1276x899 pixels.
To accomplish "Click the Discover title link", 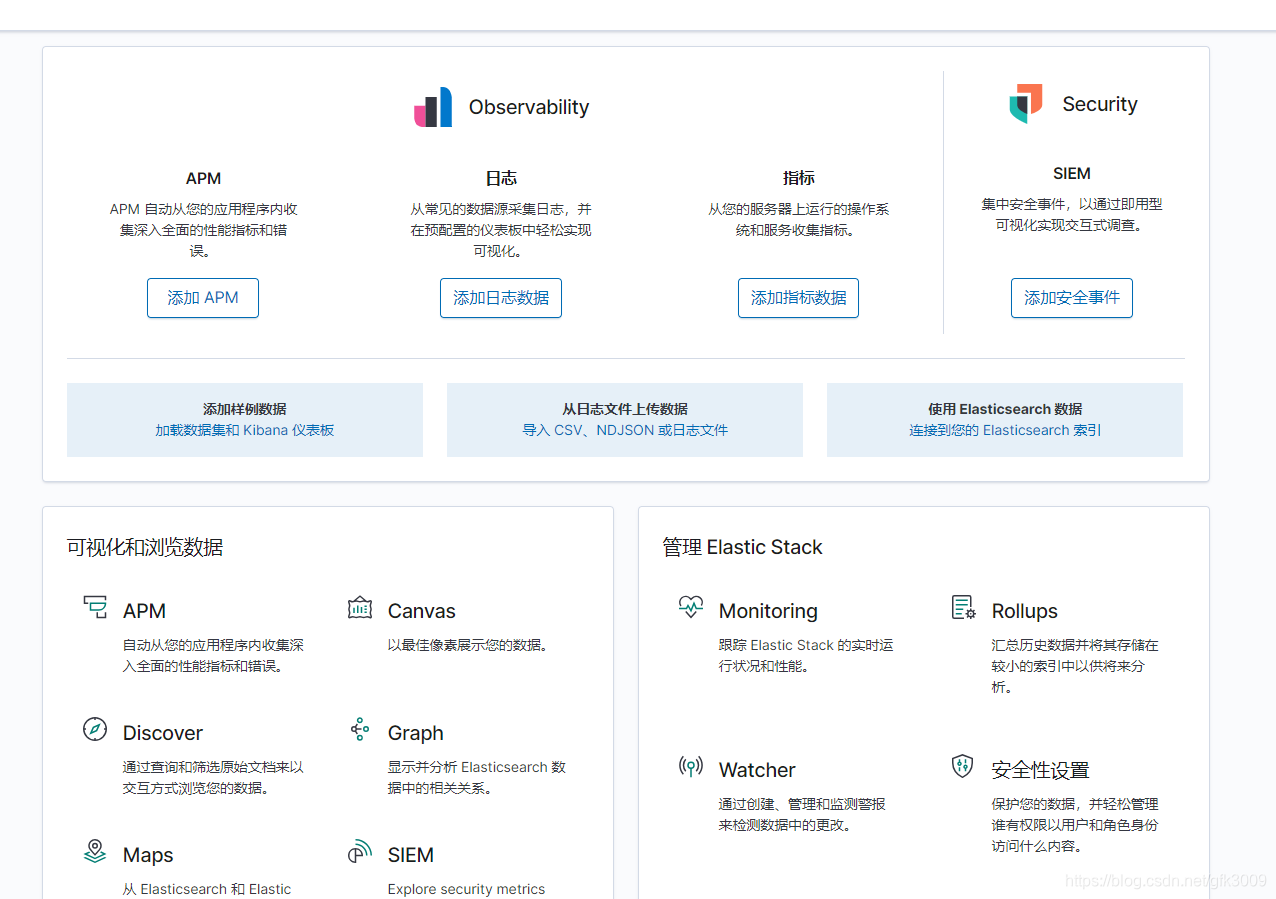I will tap(163, 733).
